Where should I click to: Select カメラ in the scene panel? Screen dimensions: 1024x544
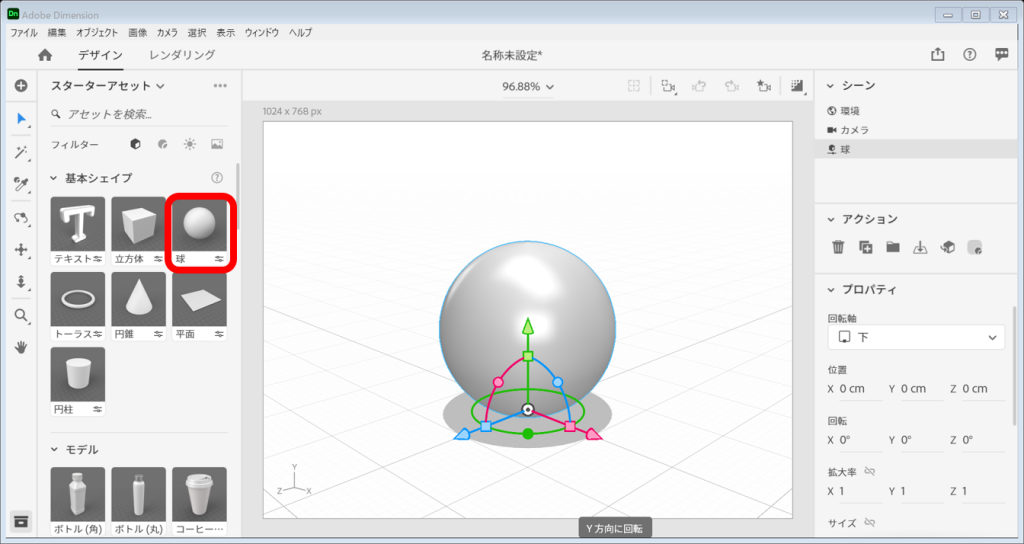pyautogui.click(x=854, y=130)
